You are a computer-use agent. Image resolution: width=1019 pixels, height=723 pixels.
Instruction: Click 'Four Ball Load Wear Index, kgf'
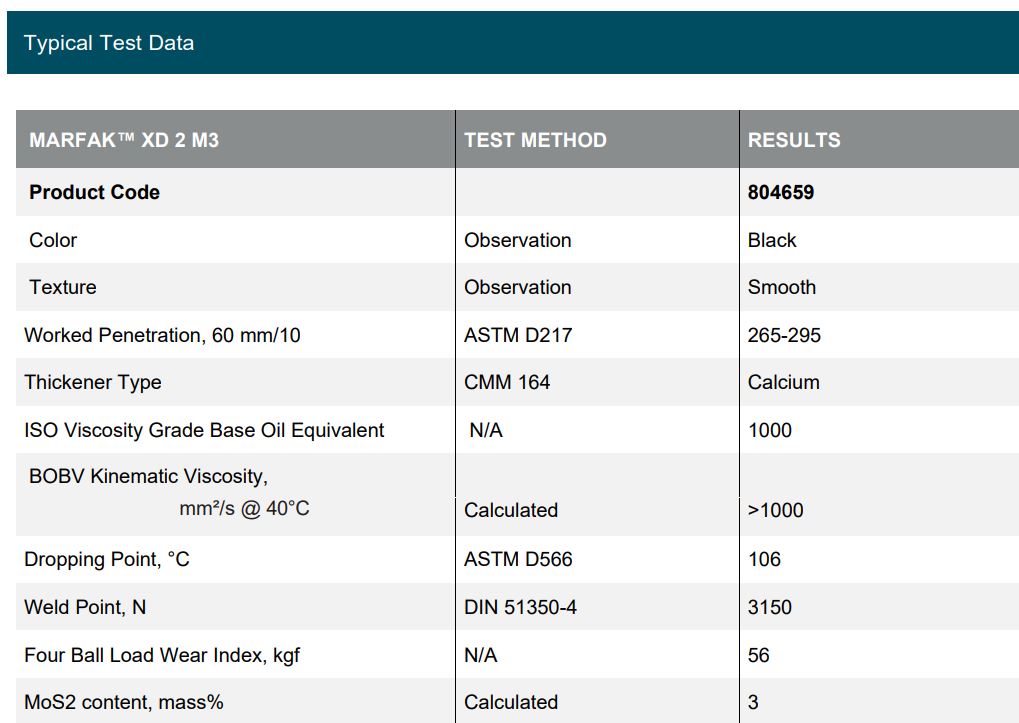pyautogui.click(x=162, y=655)
